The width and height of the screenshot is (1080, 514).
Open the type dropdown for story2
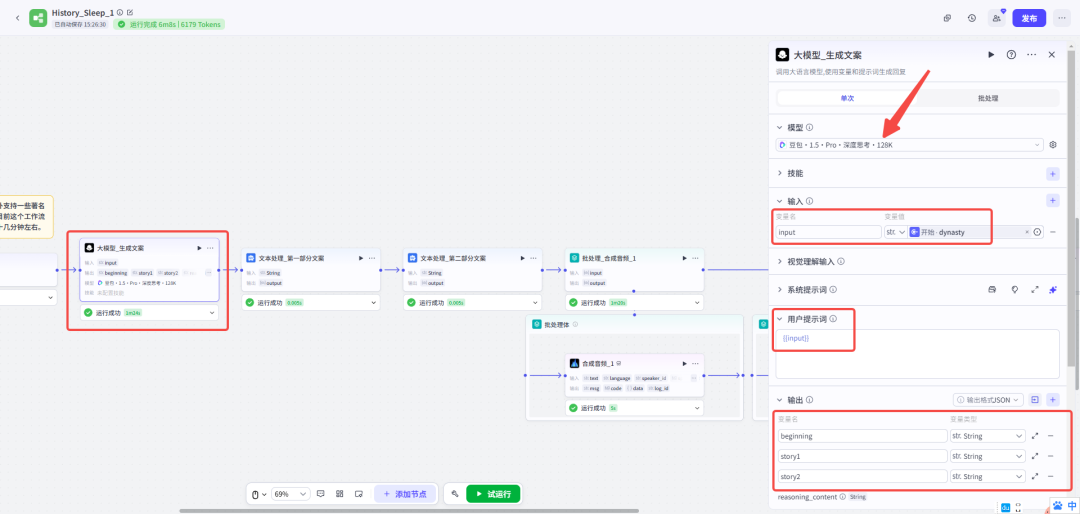pyautogui.click(x=987, y=476)
